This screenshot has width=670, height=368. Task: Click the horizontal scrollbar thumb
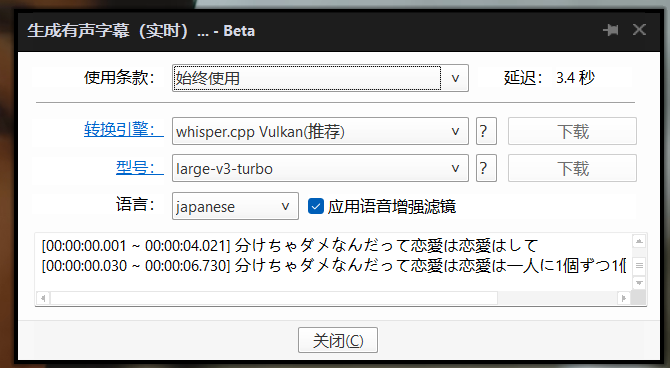[274, 298]
